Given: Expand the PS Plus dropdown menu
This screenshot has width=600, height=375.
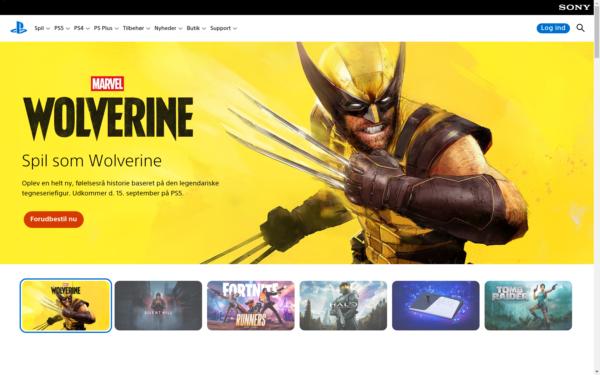Looking at the screenshot, I should pyautogui.click(x=106, y=28).
